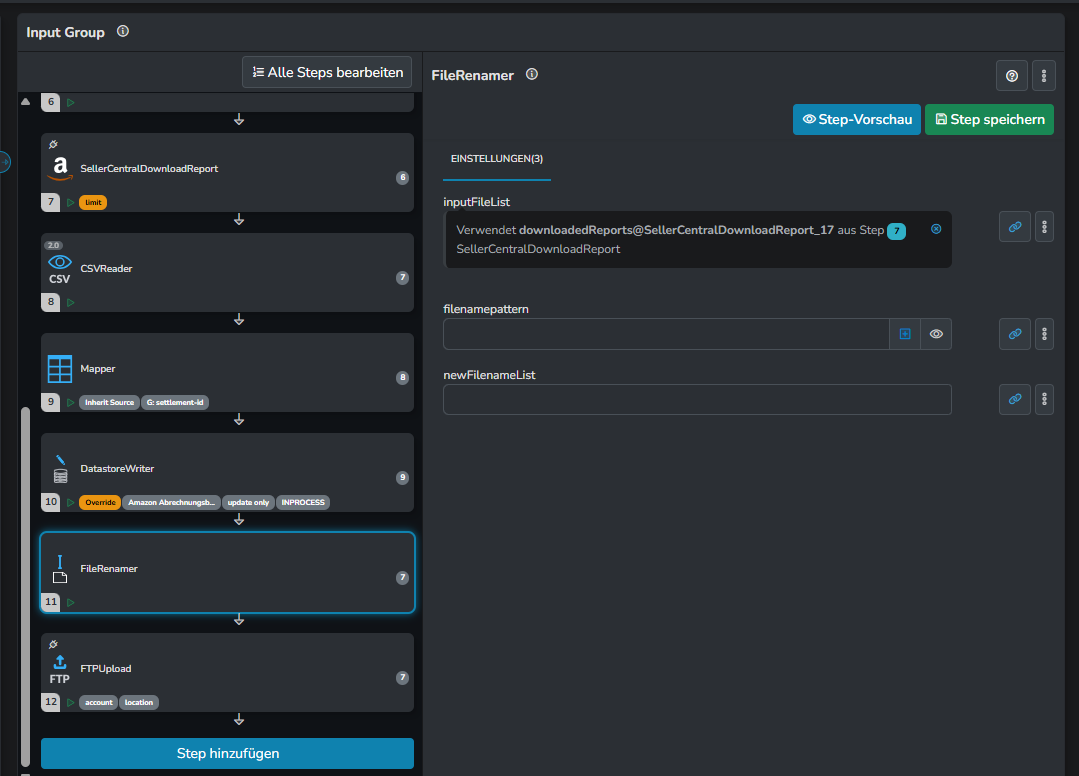Expand the collapsed left side panel arrow

4,162
